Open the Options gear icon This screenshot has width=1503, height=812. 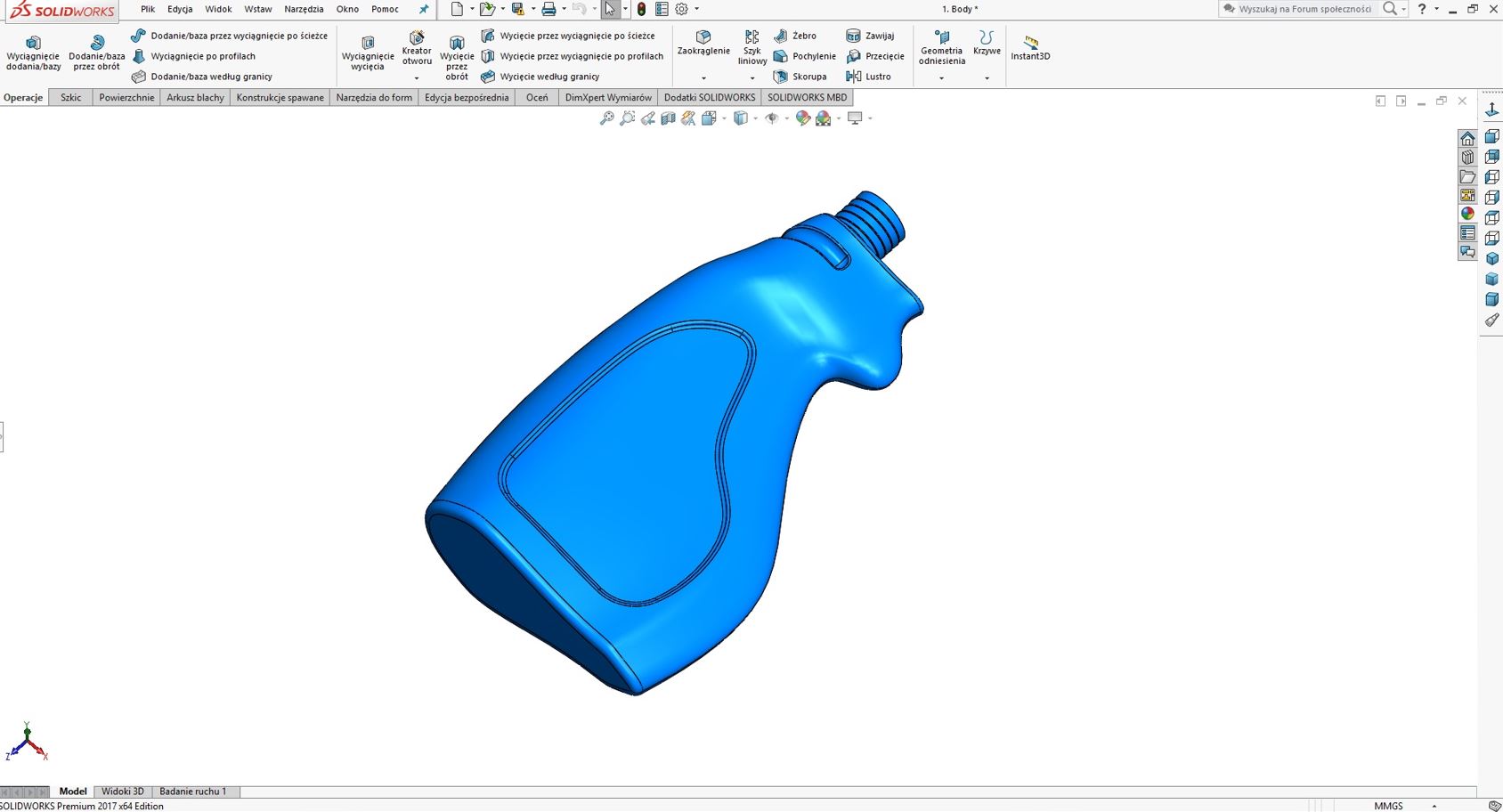682,9
